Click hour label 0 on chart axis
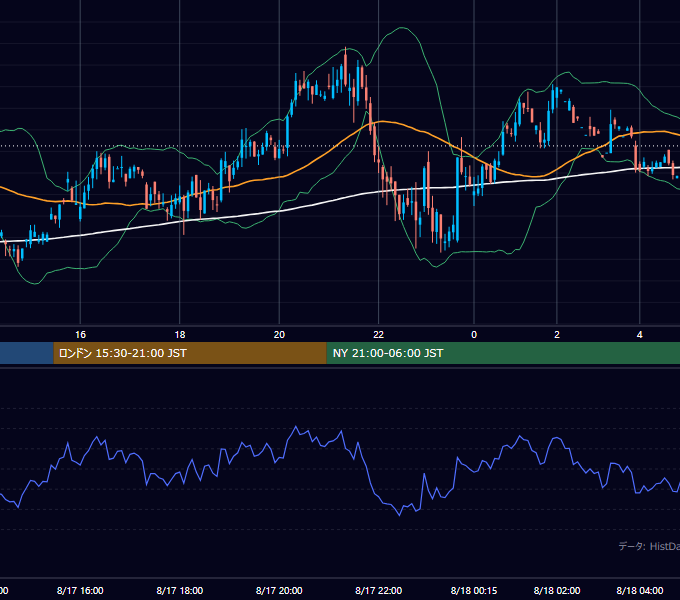Screen dimensions: 680x600 tap(474, 335)
